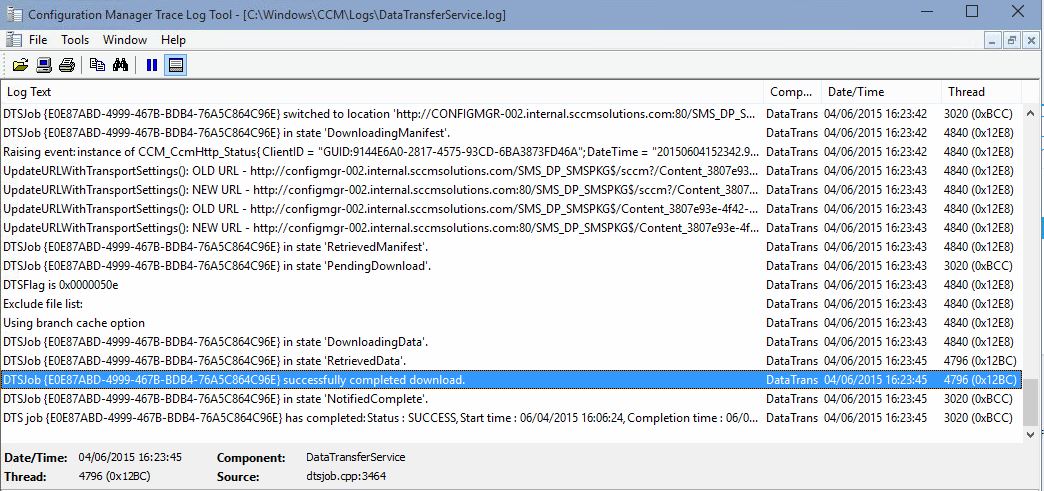The height and width of the screenshot is (491, 1044).
Task: Toggle the Pause log updates button
Action: click(152, 66)
